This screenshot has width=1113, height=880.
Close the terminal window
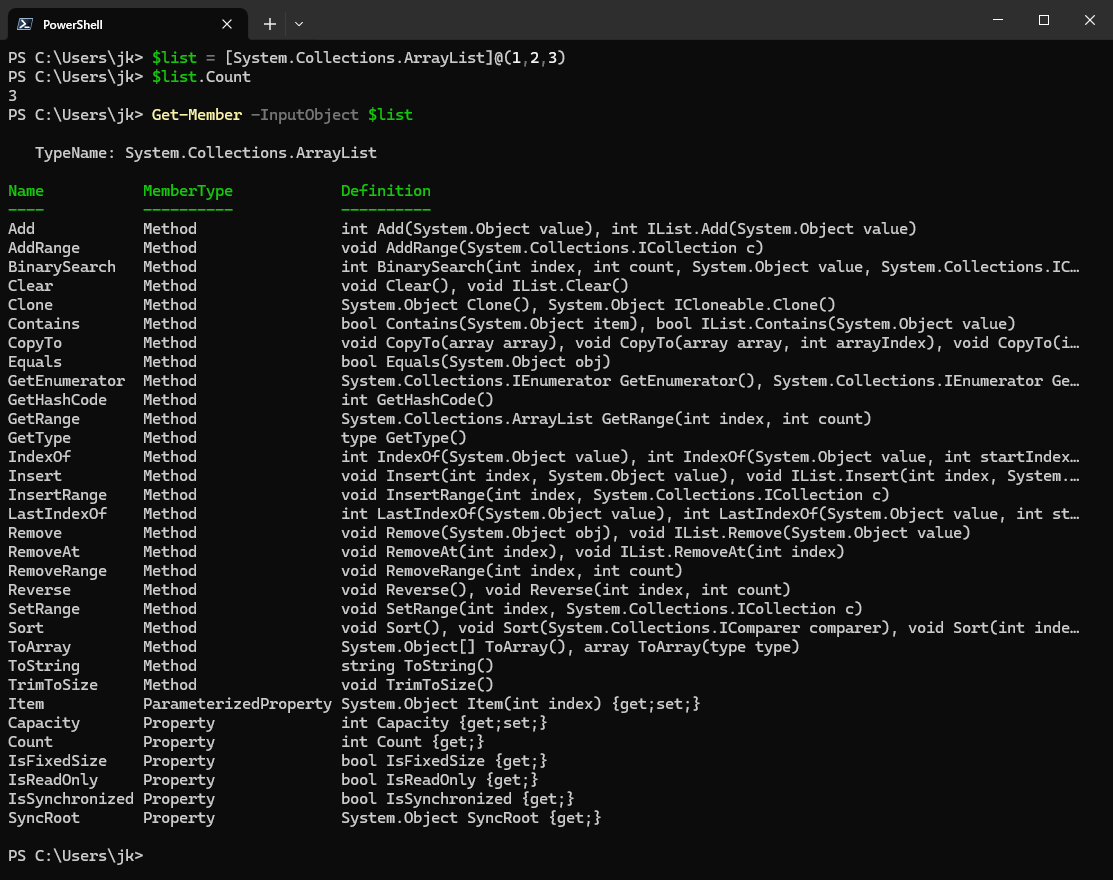(1089, 20)
